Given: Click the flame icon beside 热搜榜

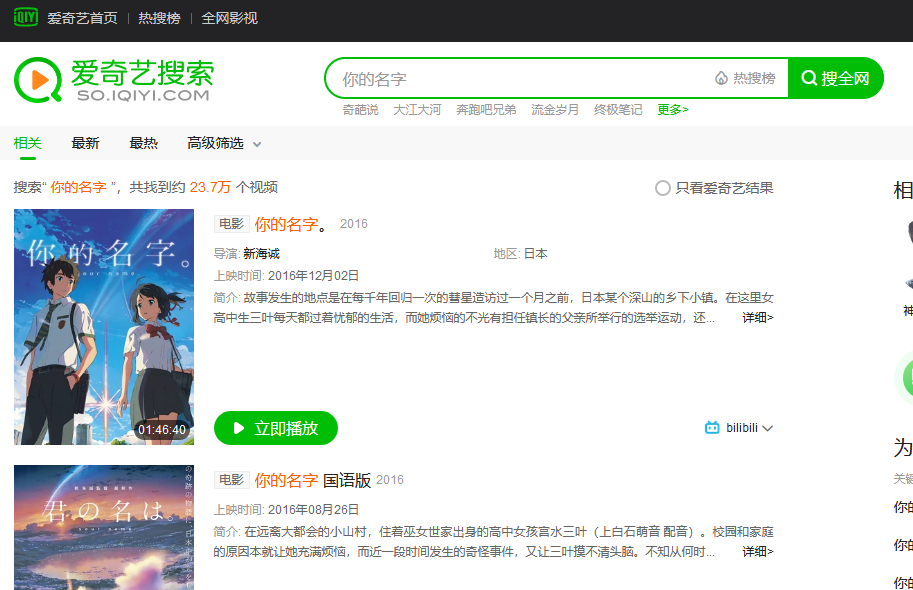Looking at the screenshot, I should (x=721, y=78).
